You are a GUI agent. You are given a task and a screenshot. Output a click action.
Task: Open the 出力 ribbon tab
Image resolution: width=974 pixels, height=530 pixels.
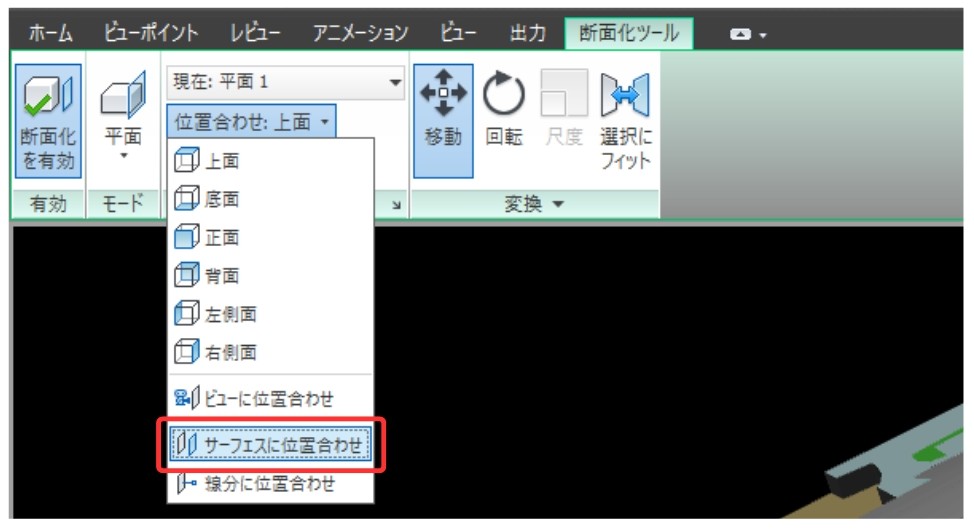527,33
